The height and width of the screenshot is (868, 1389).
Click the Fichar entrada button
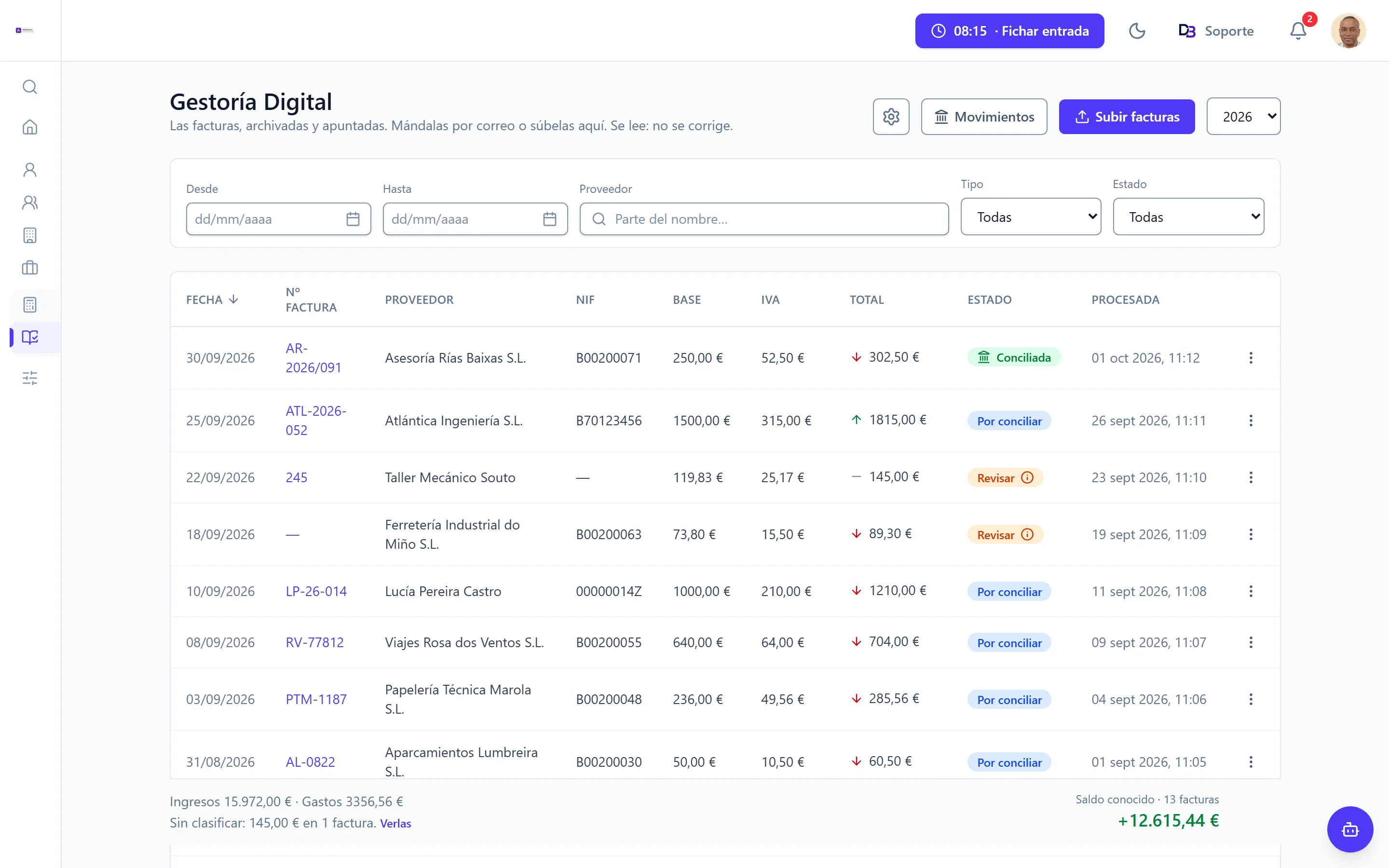point(1009,31)
